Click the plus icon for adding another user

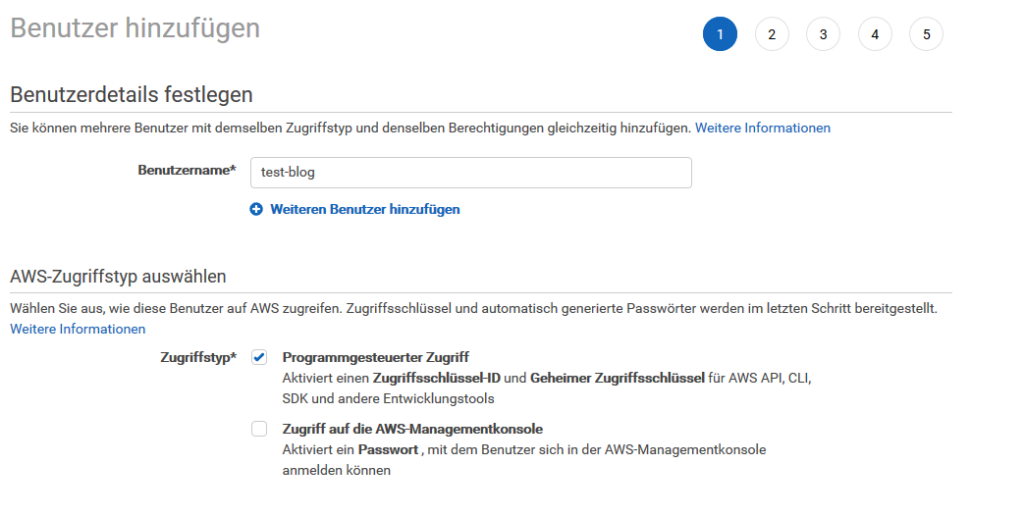[x=256, y=210]
